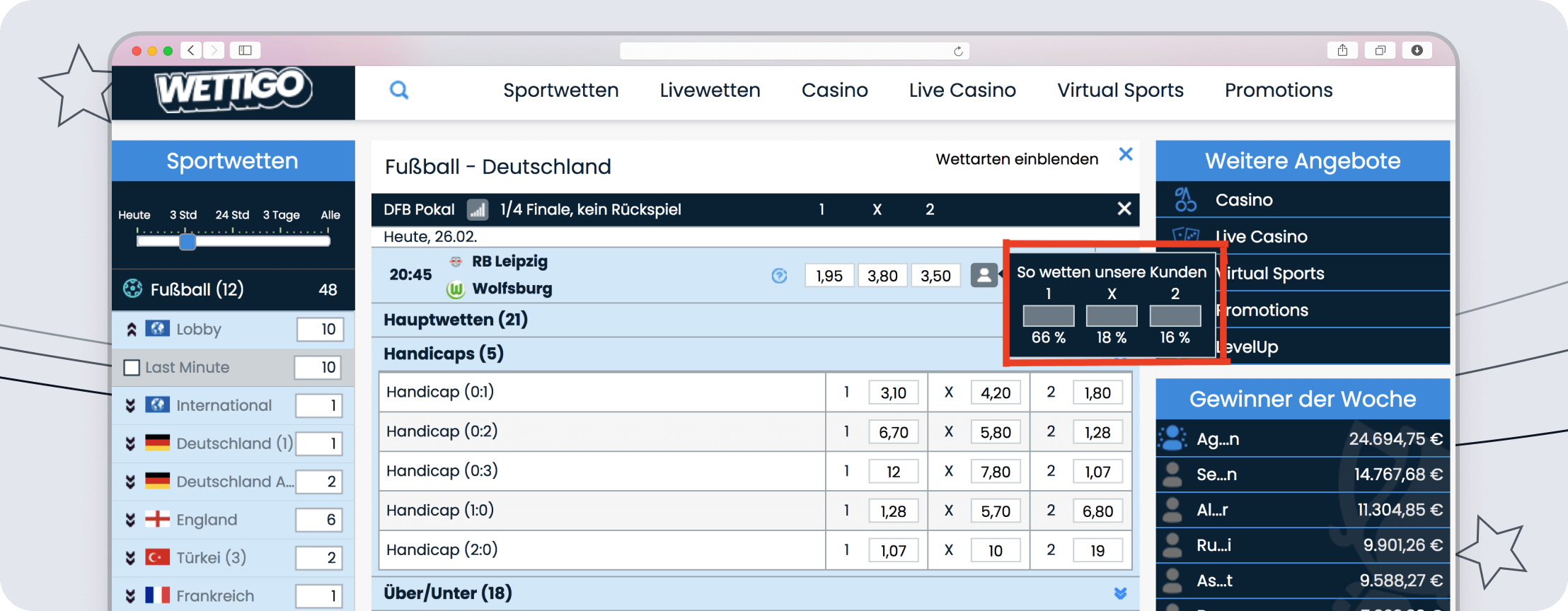Viewport: 1568px width, 611px height.
Task: Open the Live Casino top nav item
Action: click(x=962, y=91)
